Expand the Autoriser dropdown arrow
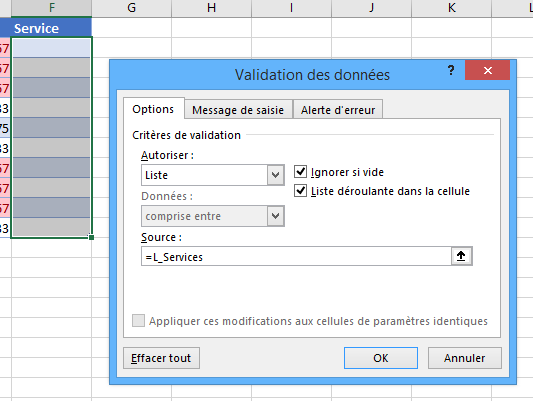533x401 pixels. tap(275, 175)
